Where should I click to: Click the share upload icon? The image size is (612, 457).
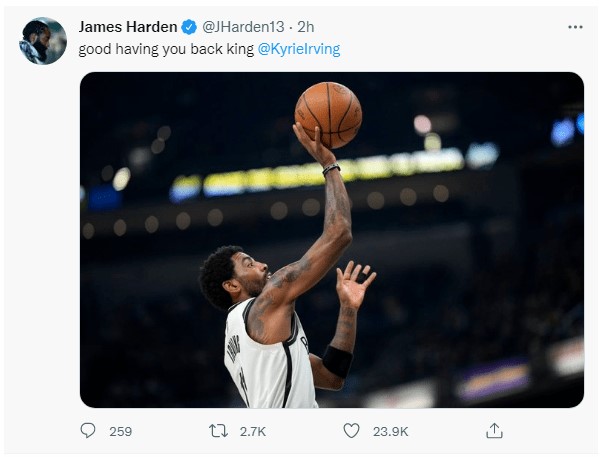coord(493,431)
